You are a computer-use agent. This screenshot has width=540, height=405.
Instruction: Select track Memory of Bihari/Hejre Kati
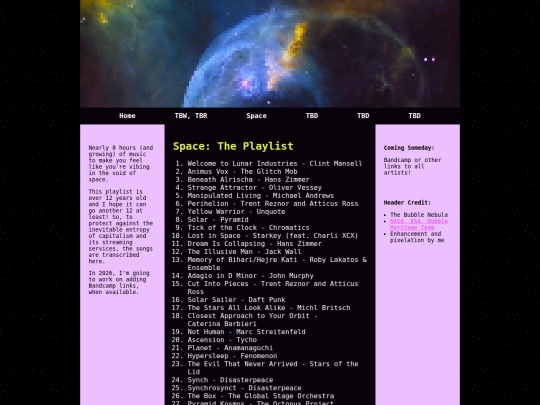tap(277, 264)
